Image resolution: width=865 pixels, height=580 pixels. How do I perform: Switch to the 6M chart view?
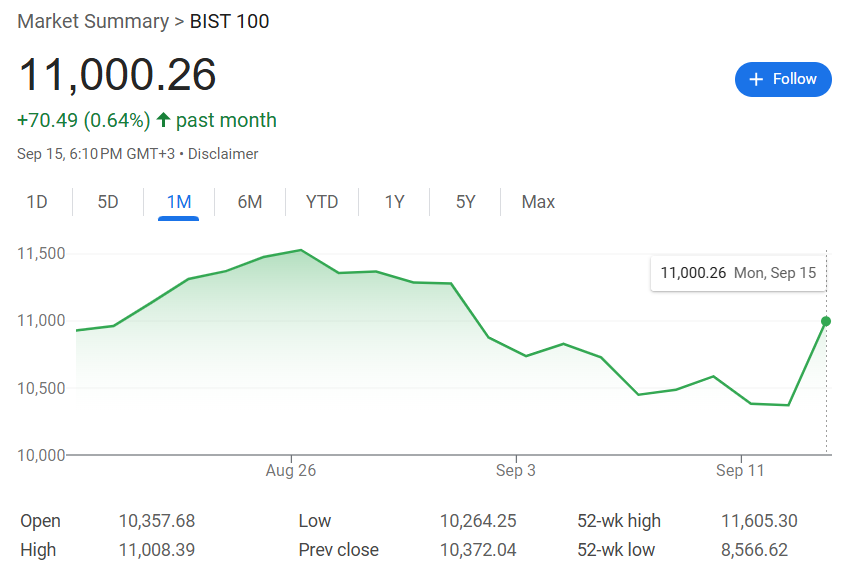tap(250, 202)
